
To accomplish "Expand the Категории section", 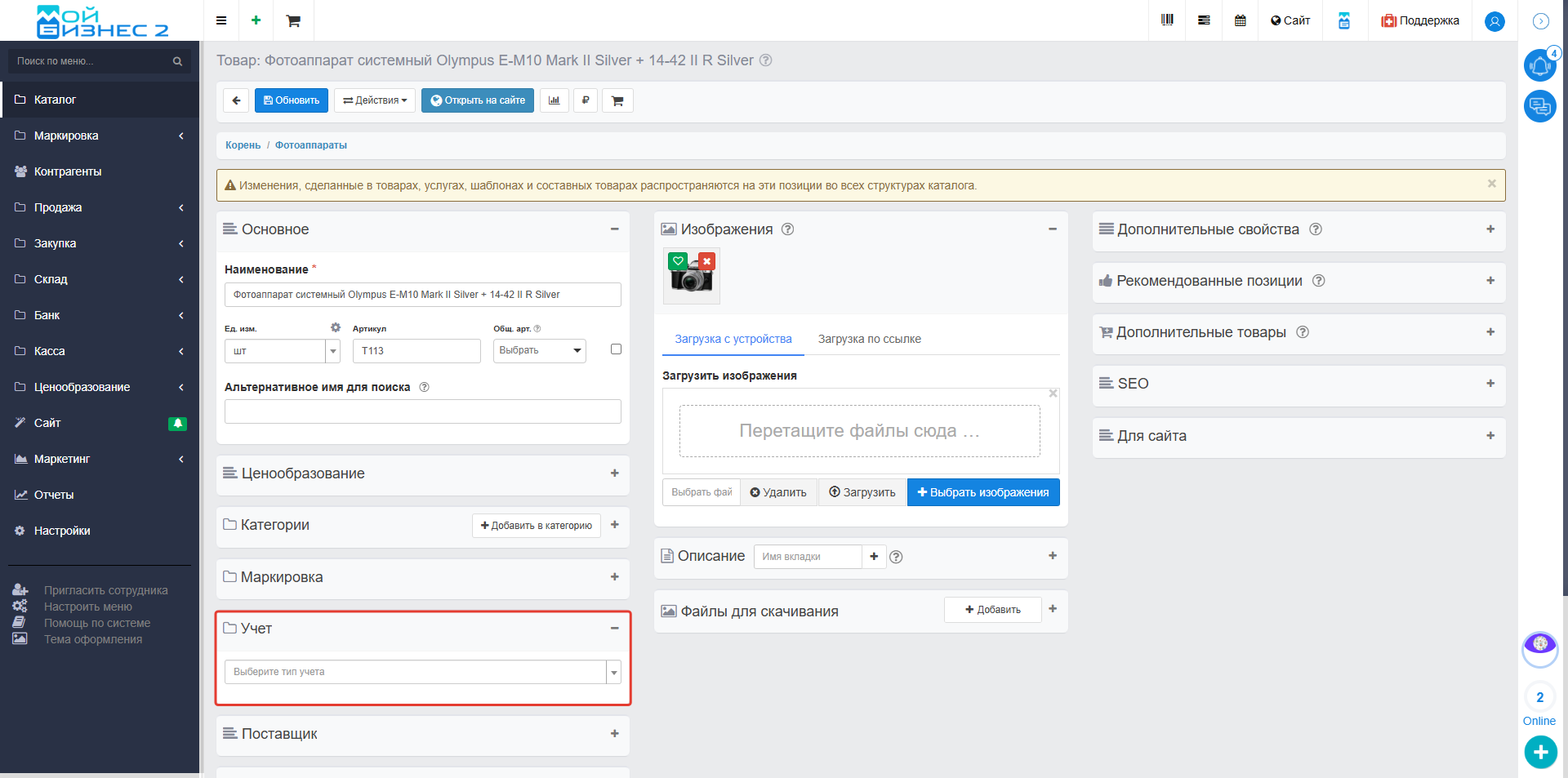I will pos(615,525).
